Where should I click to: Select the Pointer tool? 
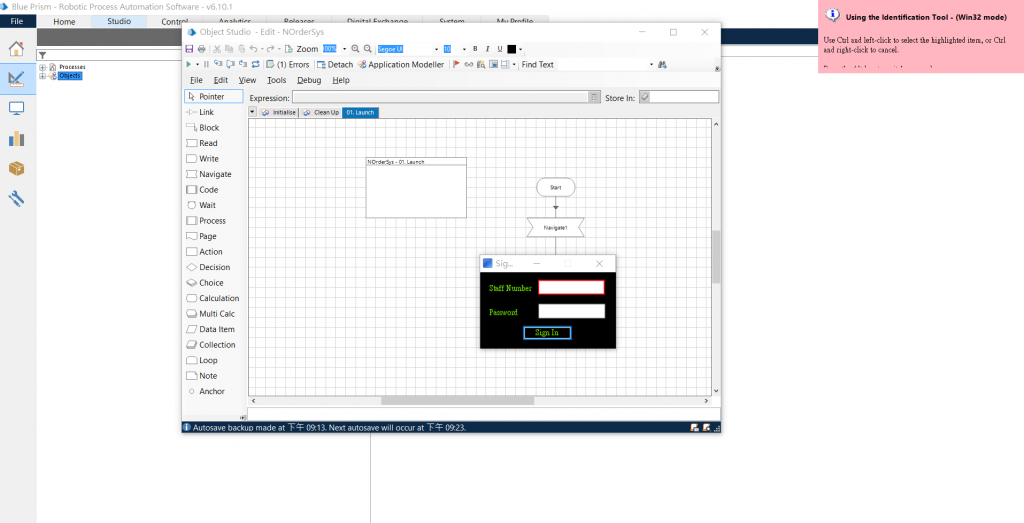pos(214,97)
